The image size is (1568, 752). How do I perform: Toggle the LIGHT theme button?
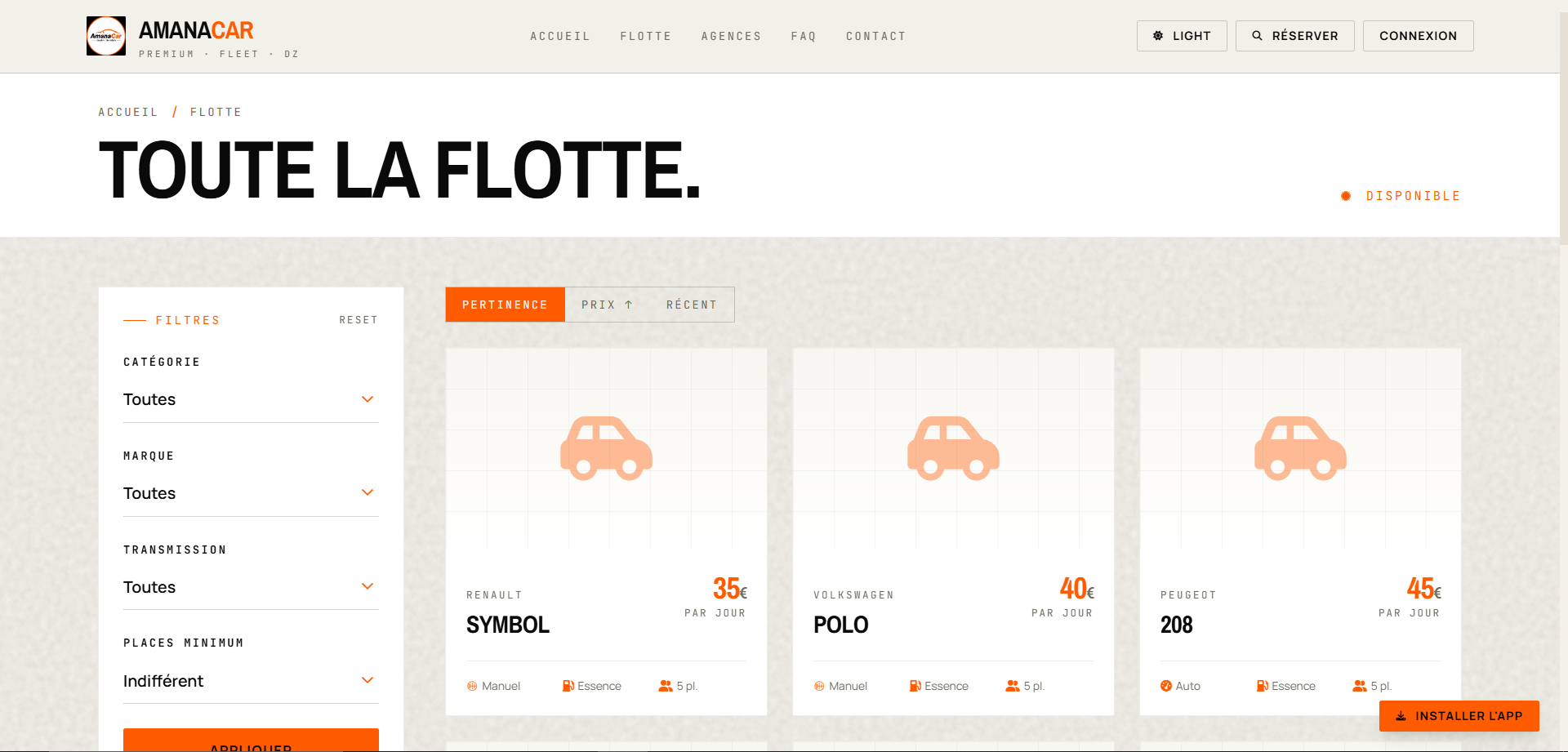[x=1182, y=36]
